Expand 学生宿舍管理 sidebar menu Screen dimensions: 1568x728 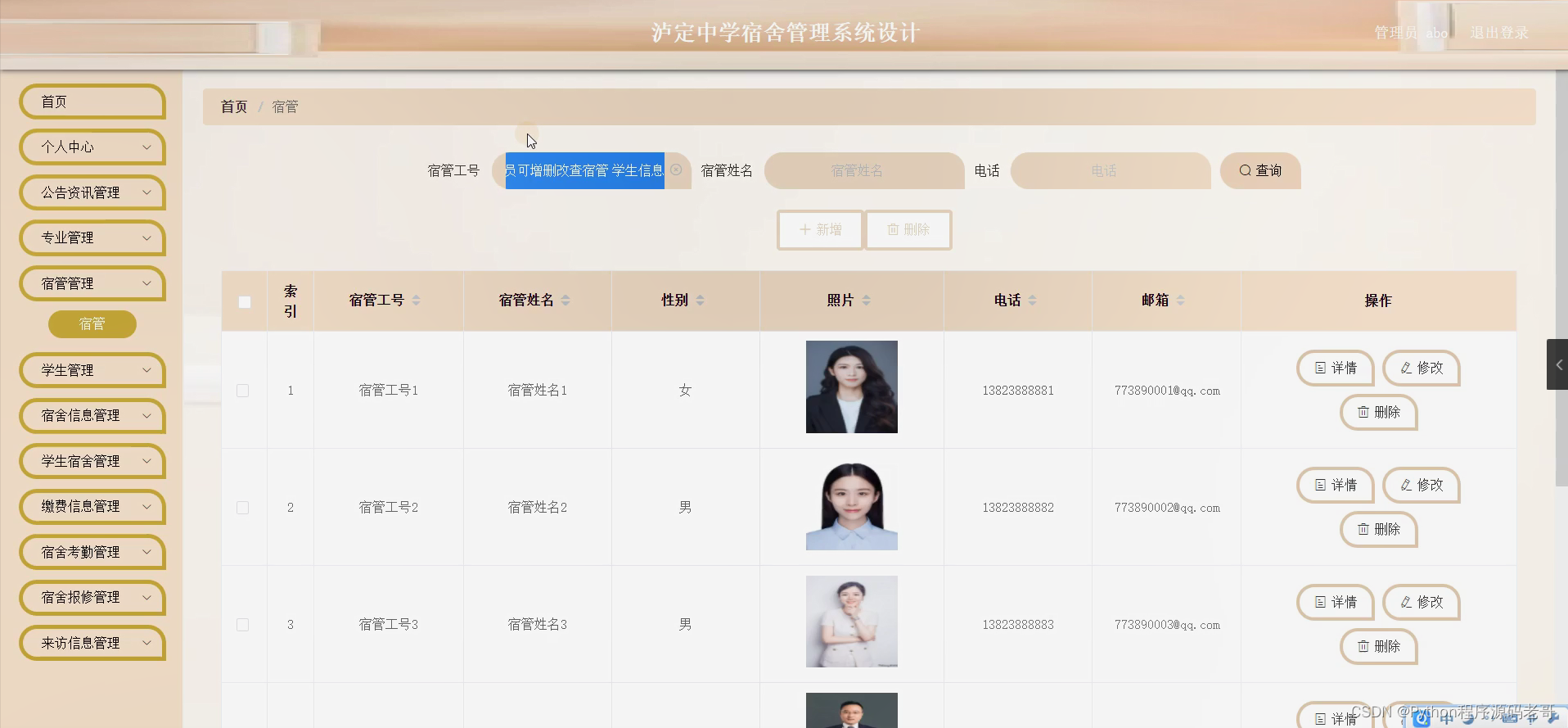point(92,462)
